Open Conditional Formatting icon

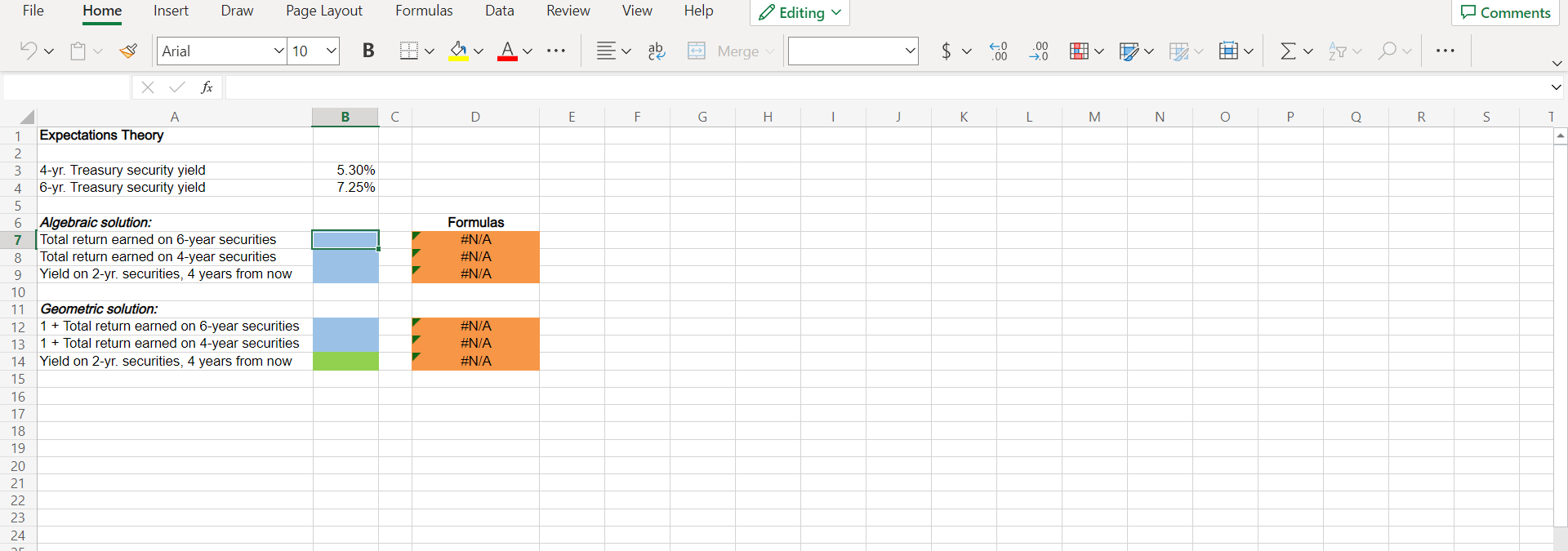(x=1079, y=51)
